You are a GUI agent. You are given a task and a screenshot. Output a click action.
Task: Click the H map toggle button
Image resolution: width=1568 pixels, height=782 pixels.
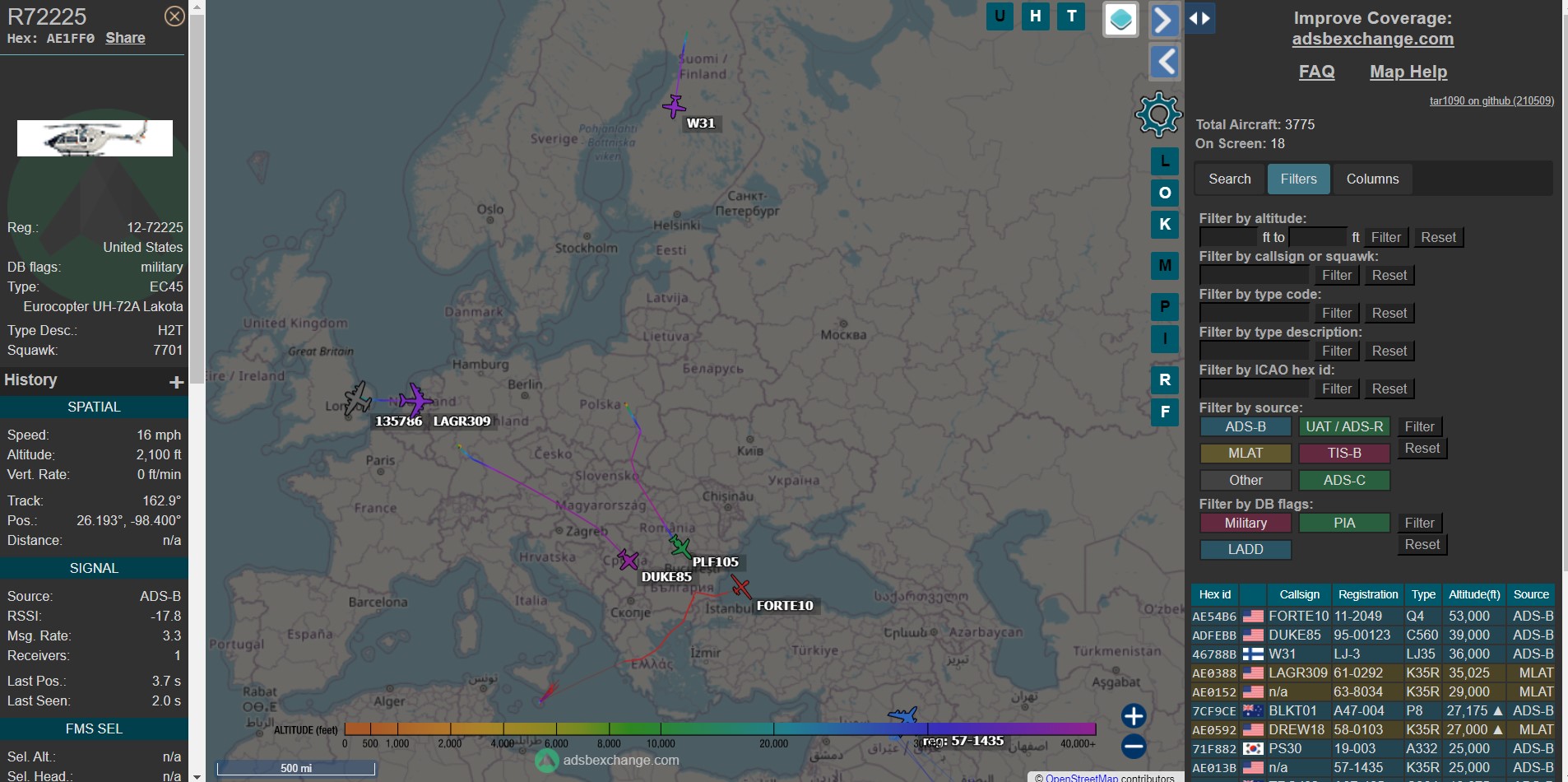(x=1036, y=16)
